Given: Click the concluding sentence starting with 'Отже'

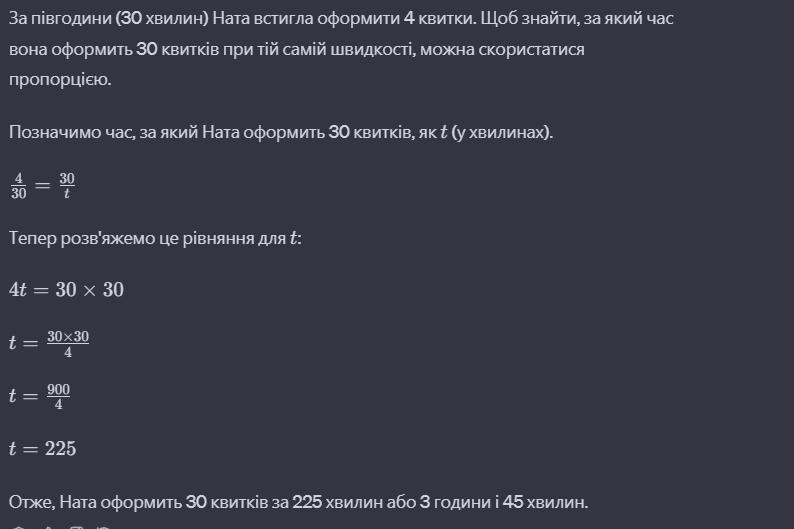Looking at the screenshot, I should pyautogui.click(x=298, y=501).
